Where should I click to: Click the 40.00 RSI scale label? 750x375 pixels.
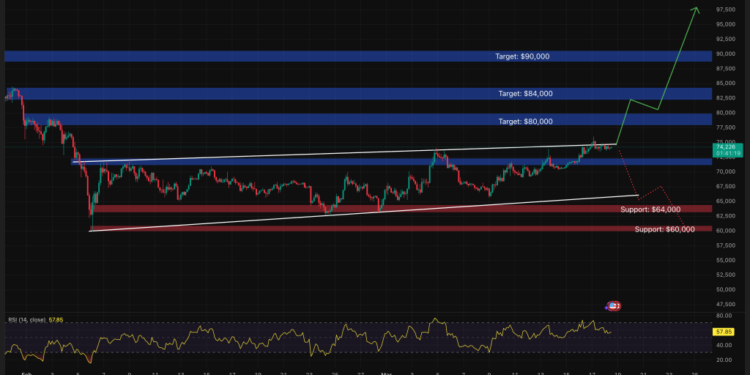pyautogui.click(x=725, y=345)
